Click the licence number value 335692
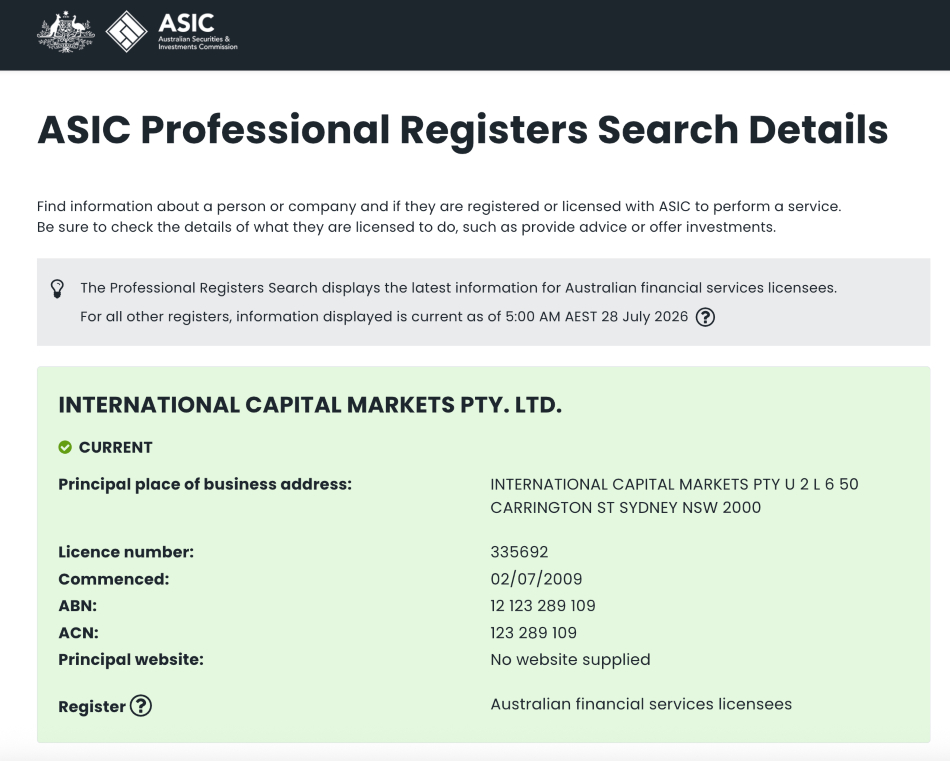Viewport: 950px width, 761px height. point(519,552)
